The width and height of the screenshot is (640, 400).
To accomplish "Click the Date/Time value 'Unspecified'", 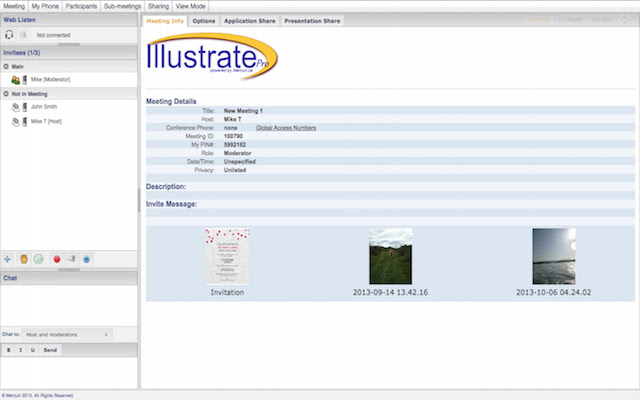I will 240,162.
